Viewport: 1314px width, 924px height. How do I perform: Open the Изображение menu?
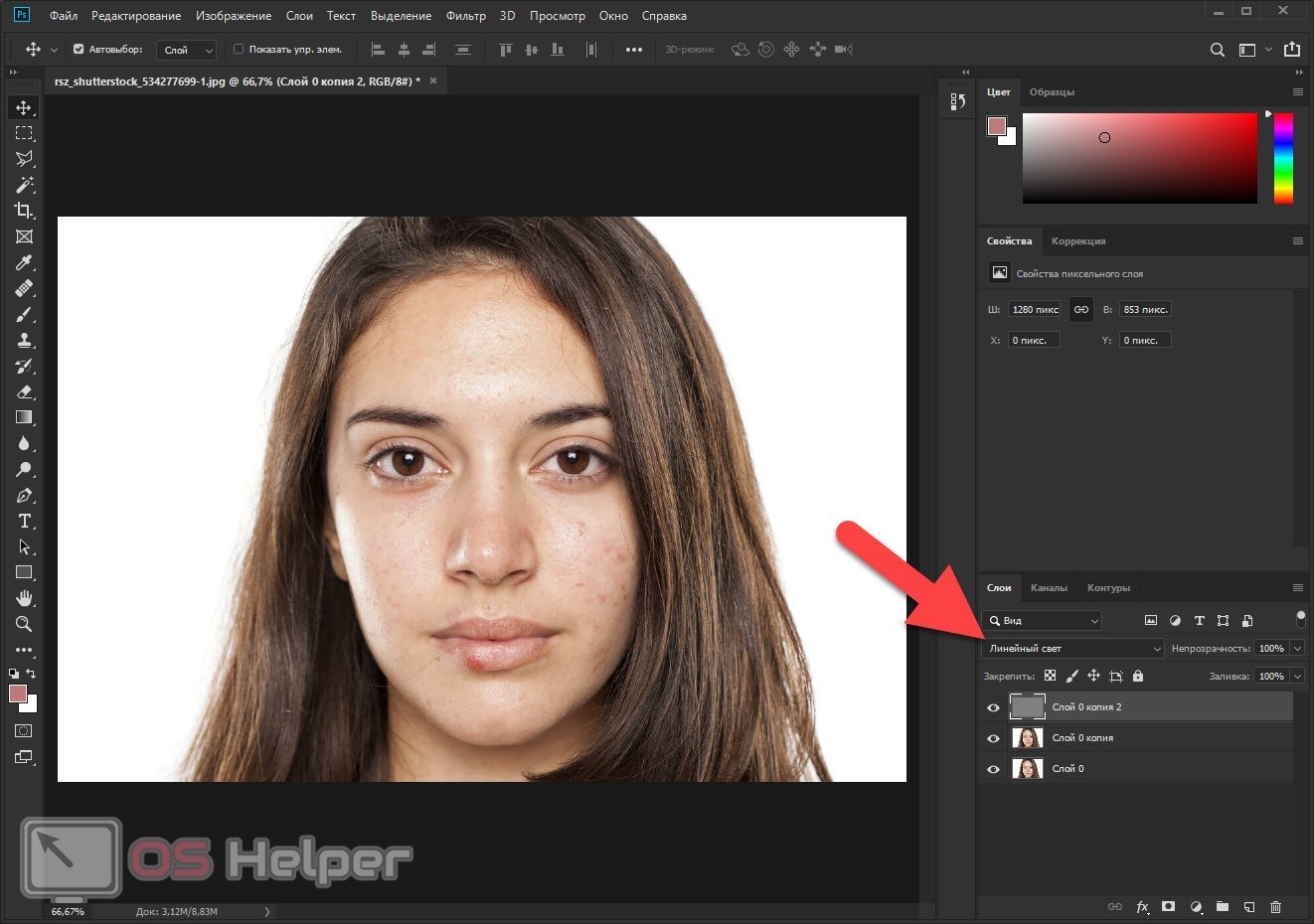point(234,16)
